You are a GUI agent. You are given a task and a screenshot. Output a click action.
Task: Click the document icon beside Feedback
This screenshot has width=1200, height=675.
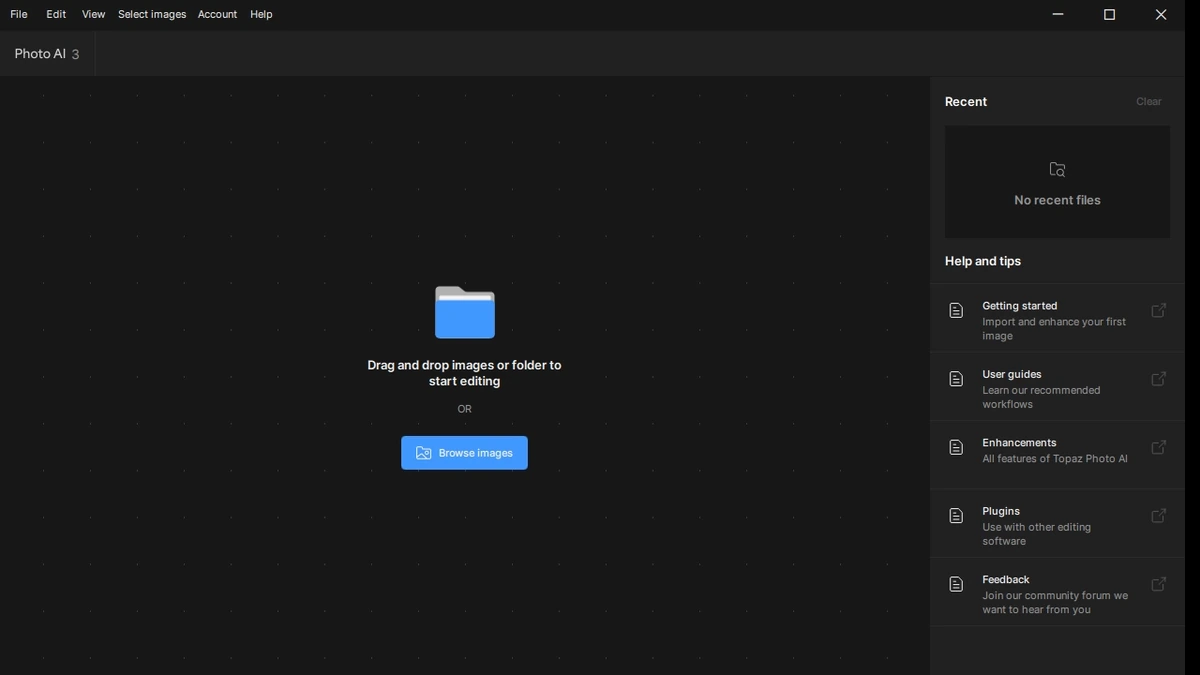pos(956,584)
